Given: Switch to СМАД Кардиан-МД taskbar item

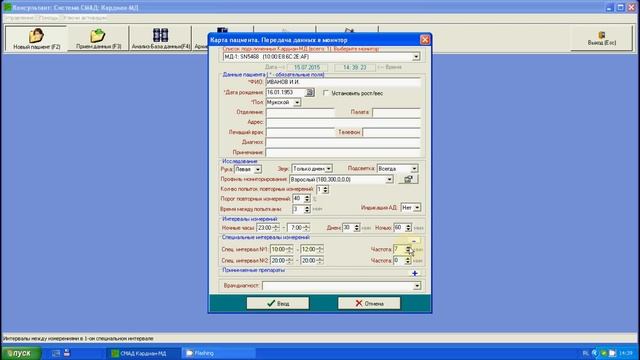Looking at the screenshot, I should (143, 353).
